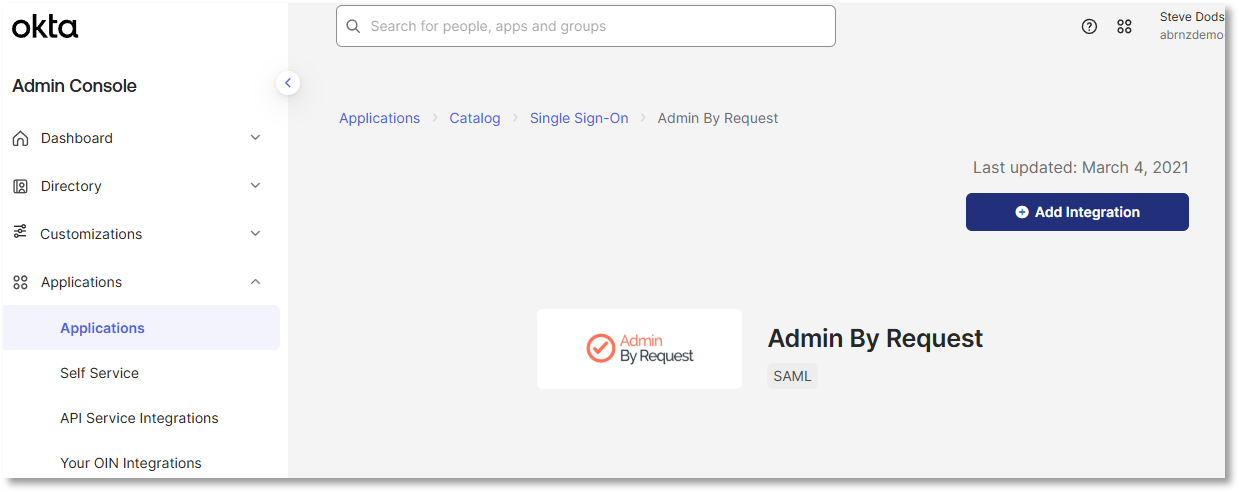Click the Customizations sliders icon
The image size is (1239, 492).
(x=20, y=232)
